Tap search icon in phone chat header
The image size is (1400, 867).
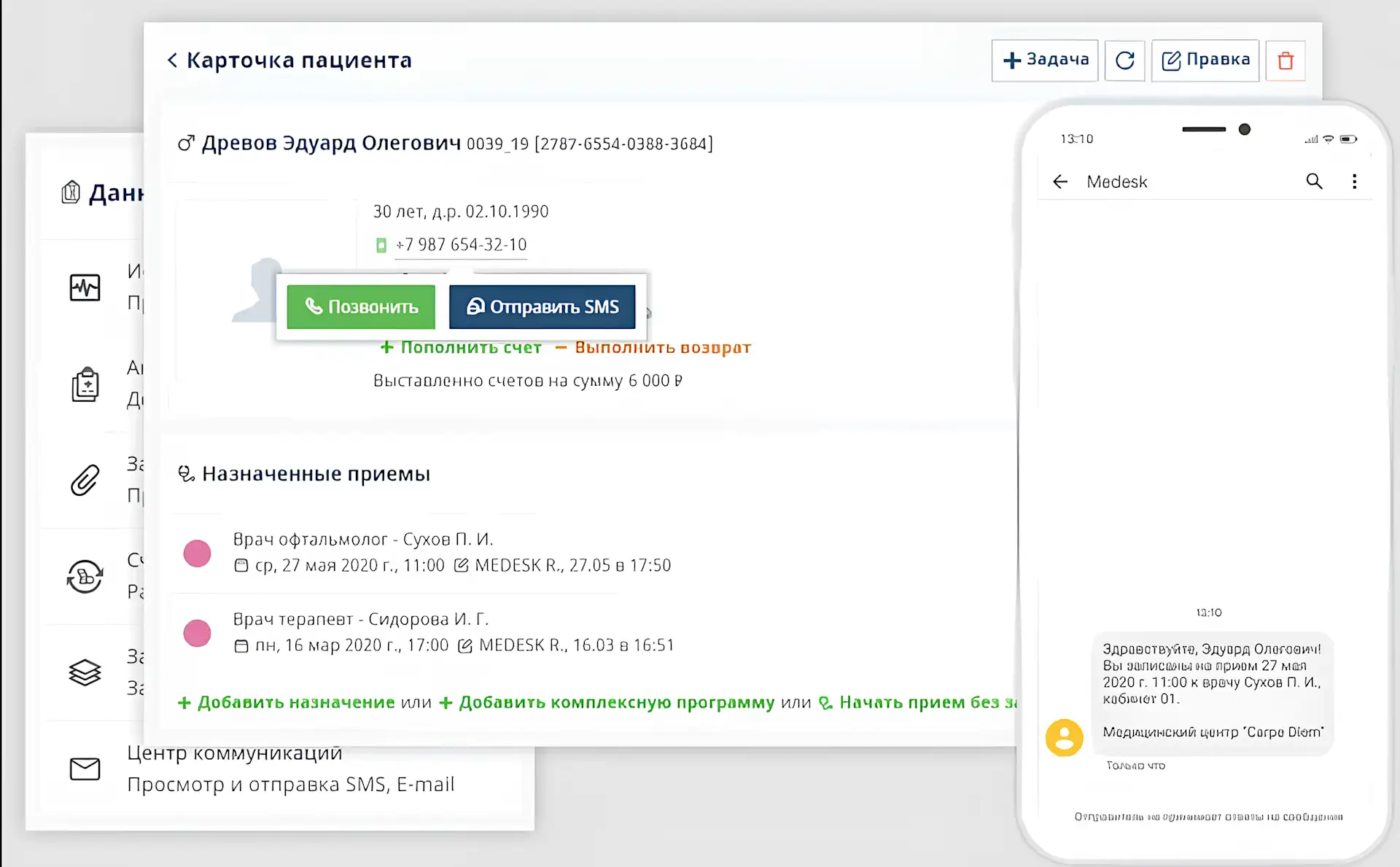pyautogui.click(x=1314, y=181)
